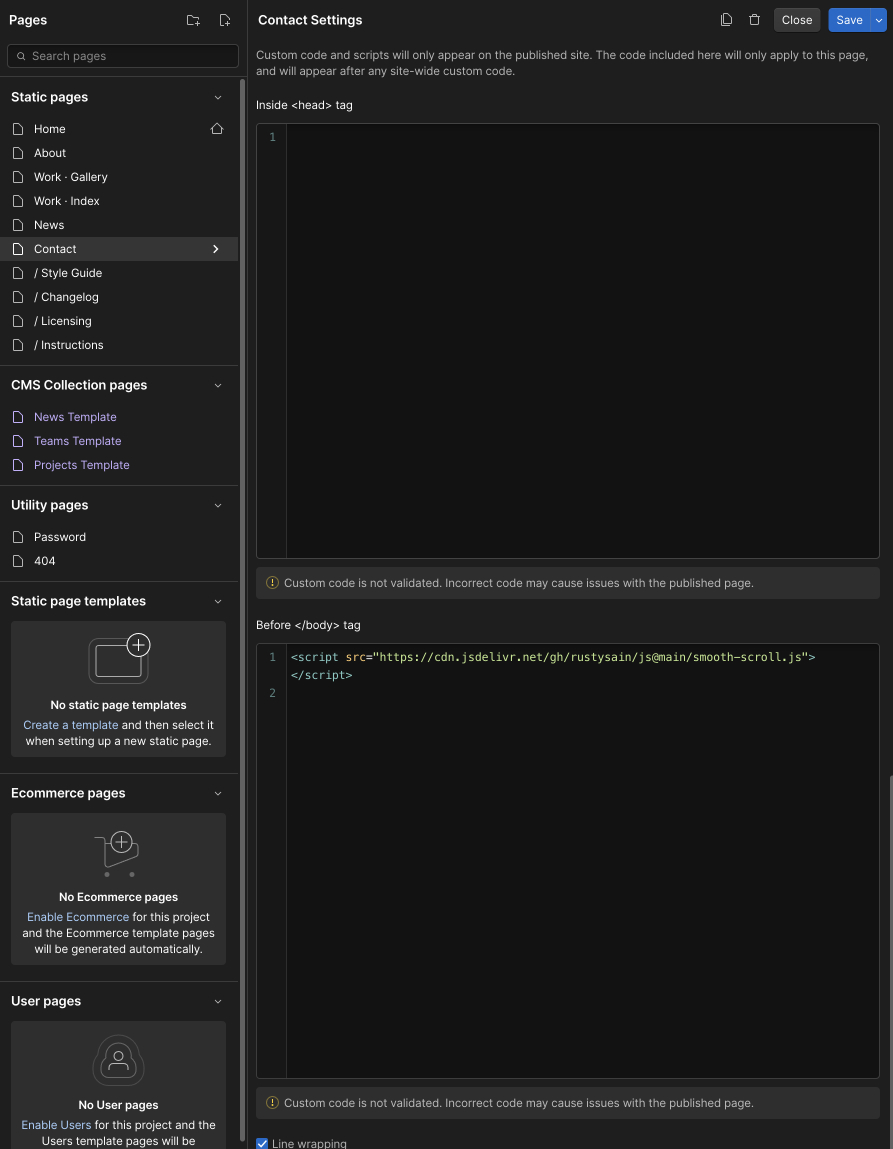Click the add static page template illustration

click(119, 659)
